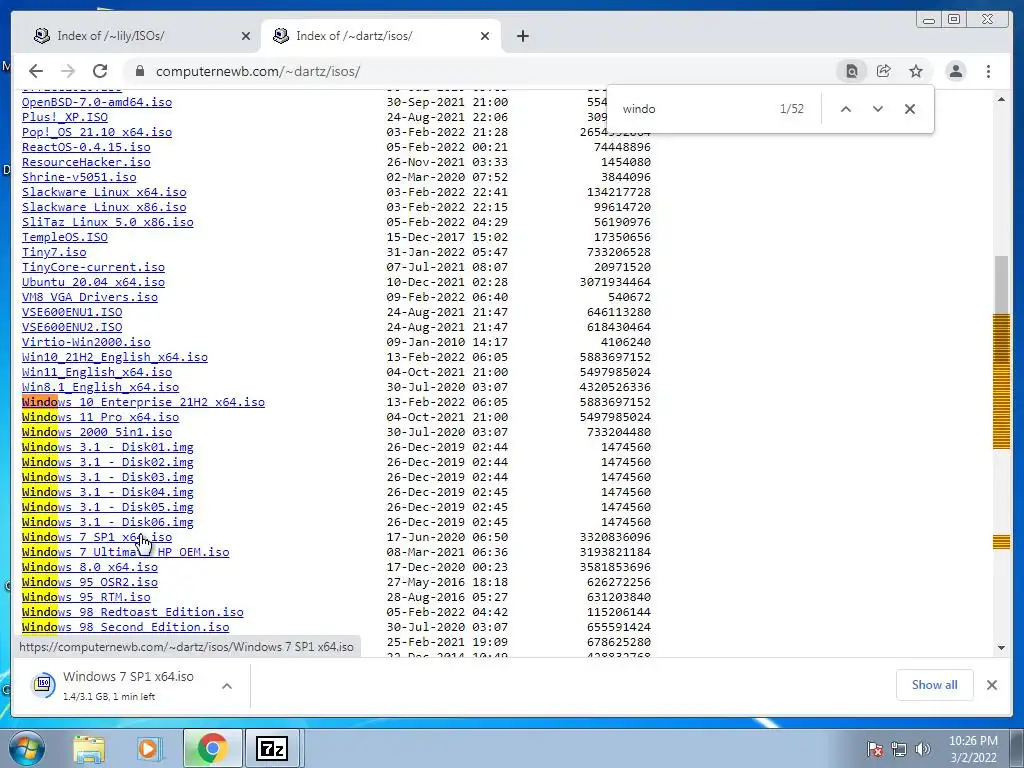Viewport: 1024px width, 768px height.
Task: Share this page via share icon
Action: click(x=884, y=71)
